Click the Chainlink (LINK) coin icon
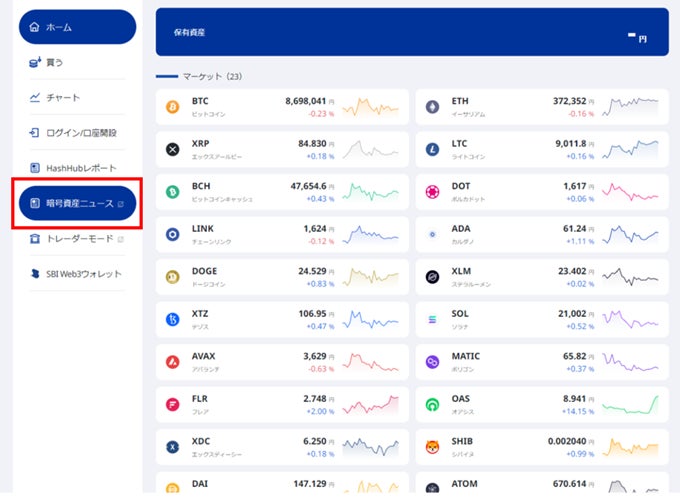 click(x=172, y=234)
